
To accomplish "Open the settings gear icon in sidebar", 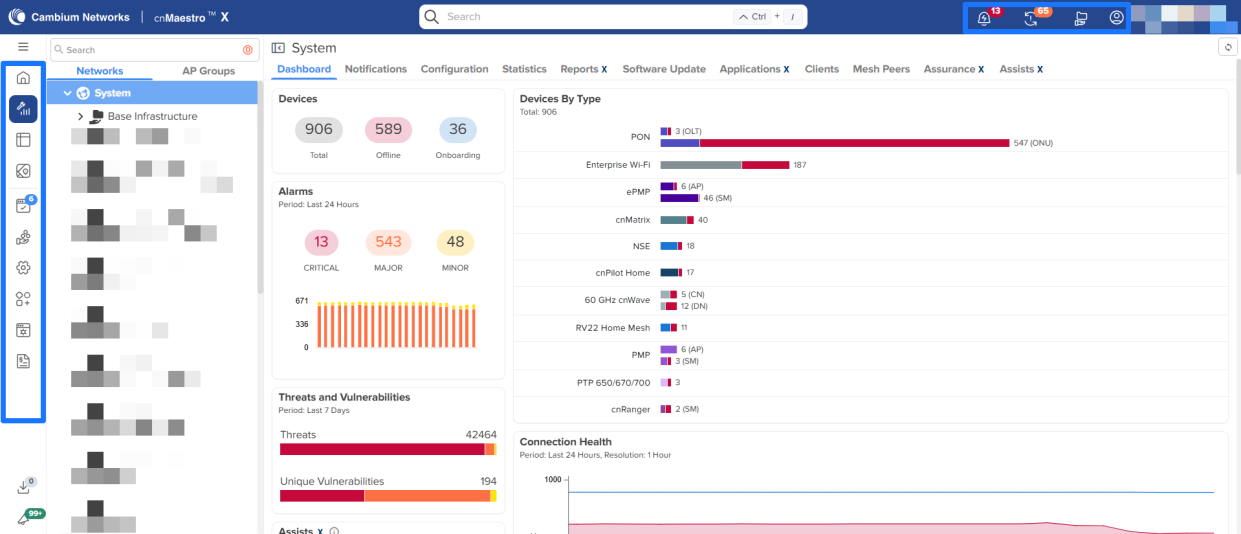I will (x=23, y=268).
